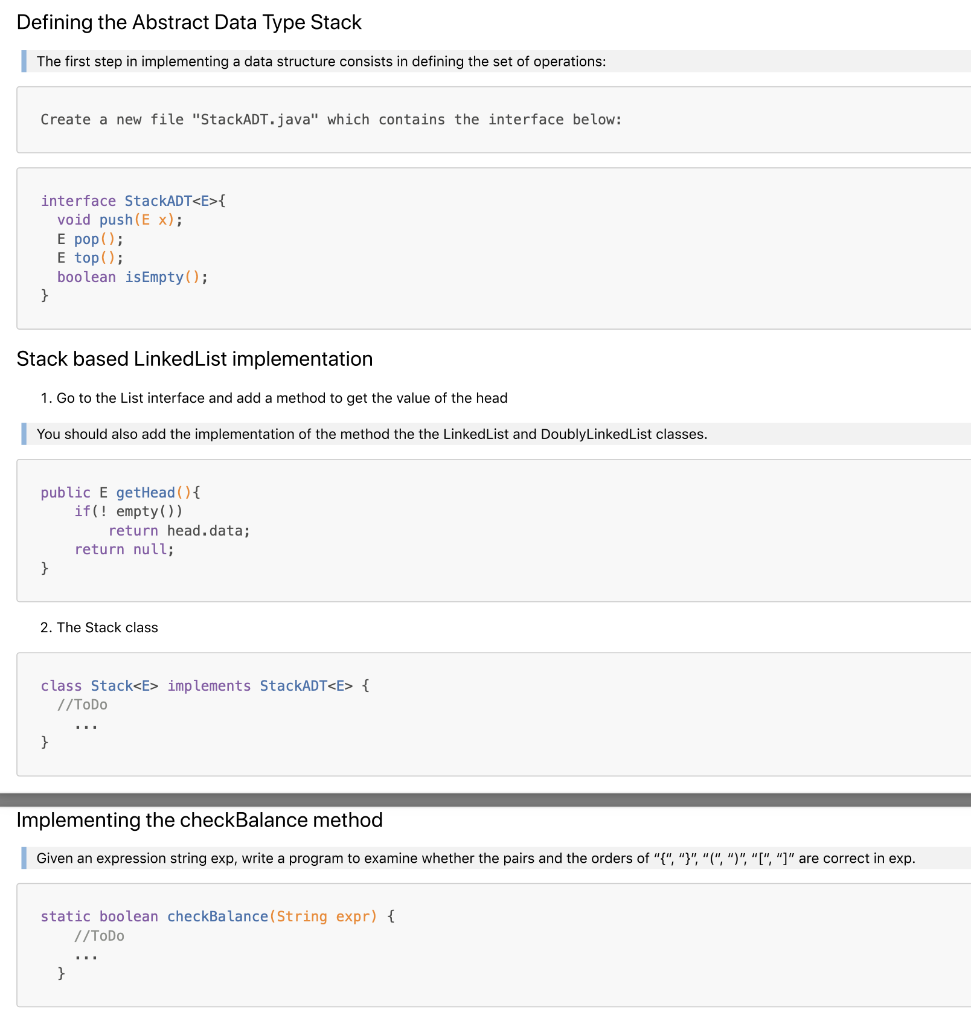Click the 'Stack based LinkedList implementation' heading
The width and height of the screenshot is (971, 1024).
pos(195,359)
